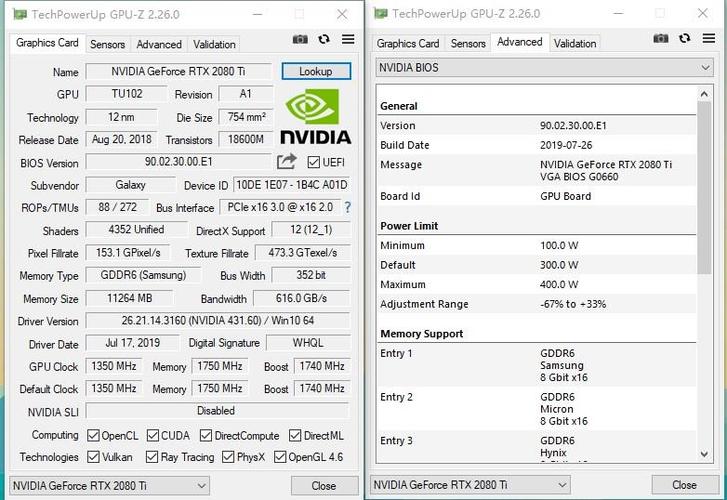Click the Power Limit section header
727x500 pixels.
(x=409, y=226)
